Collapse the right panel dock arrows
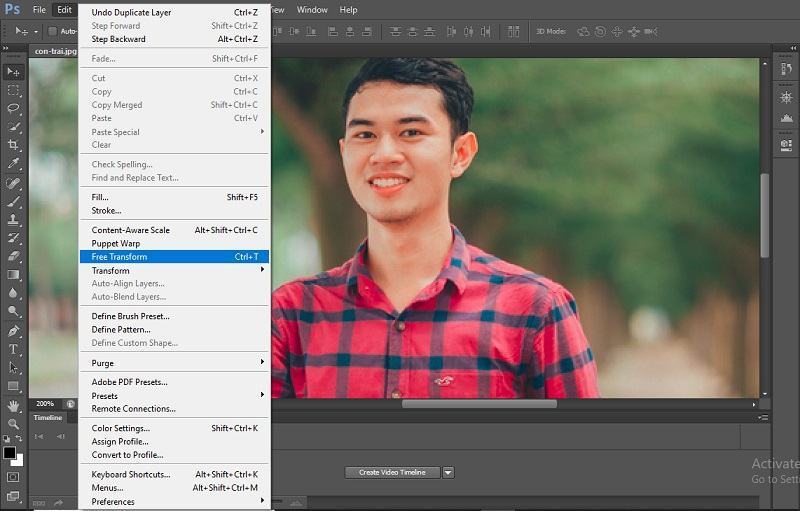 tap(793, 48)
